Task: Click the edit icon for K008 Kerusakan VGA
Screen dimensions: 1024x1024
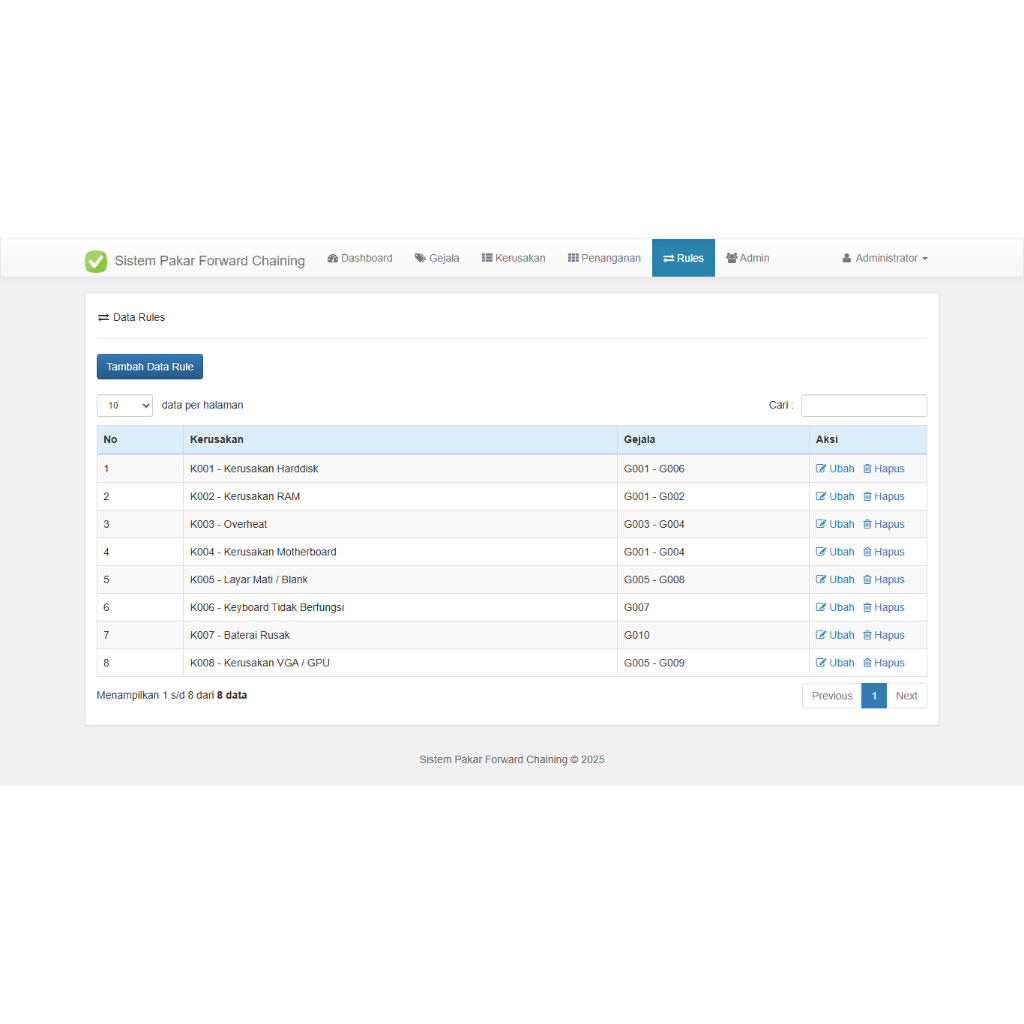Action: [x=821, y=662]
